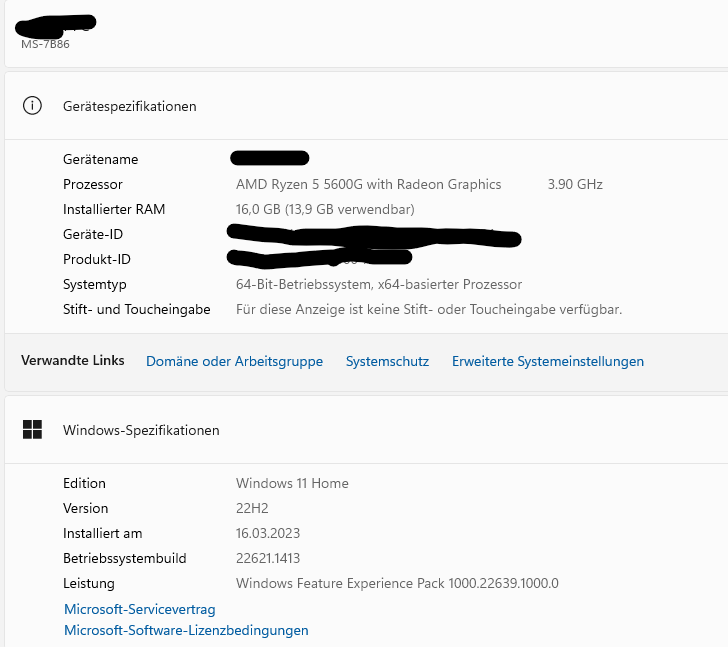Open the Microsoft-Servicevertrag link
Image resolution: width=728 pixels, height=647 pixels.
click(x=140, y=609)
